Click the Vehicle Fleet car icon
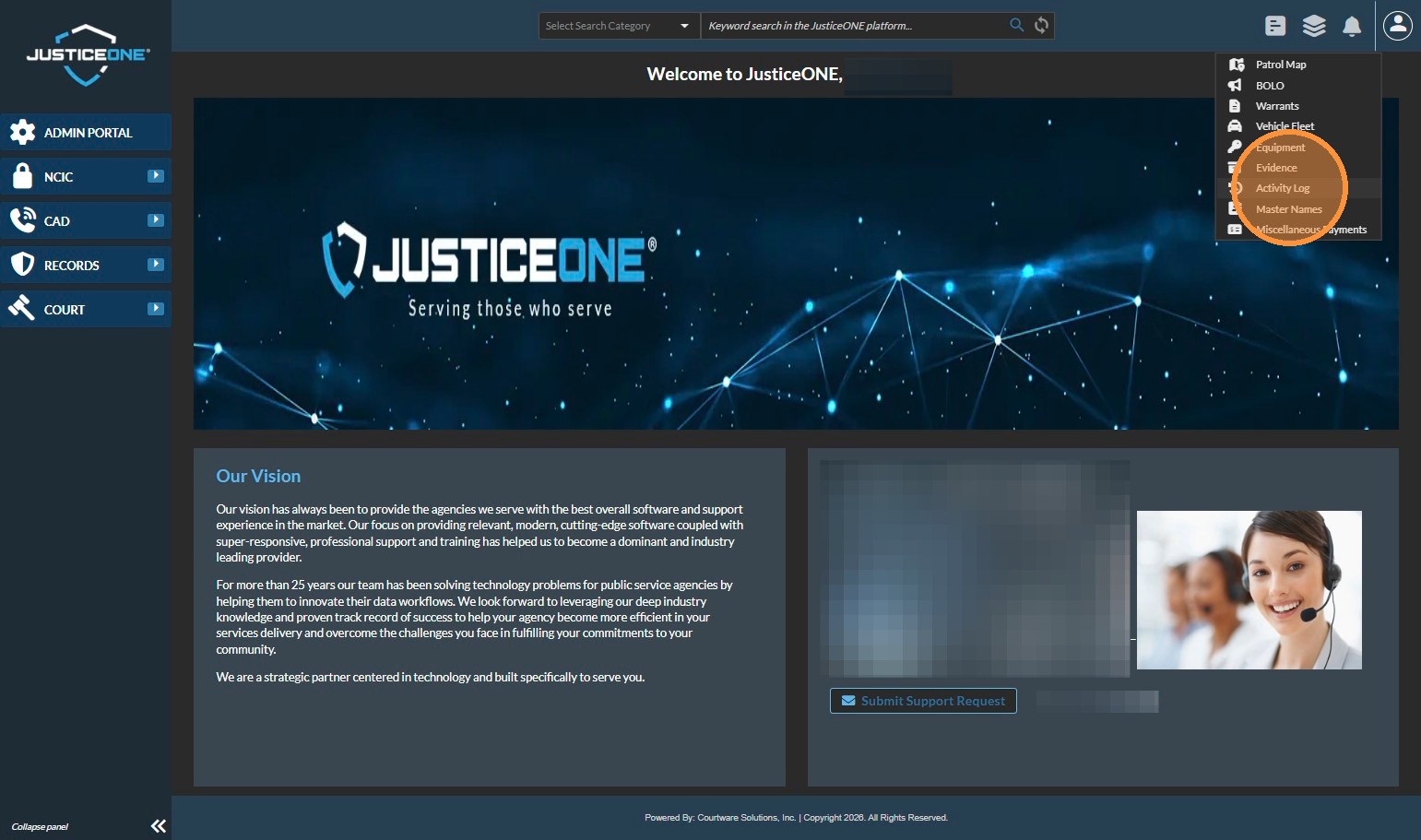 tap(1235, 126)
